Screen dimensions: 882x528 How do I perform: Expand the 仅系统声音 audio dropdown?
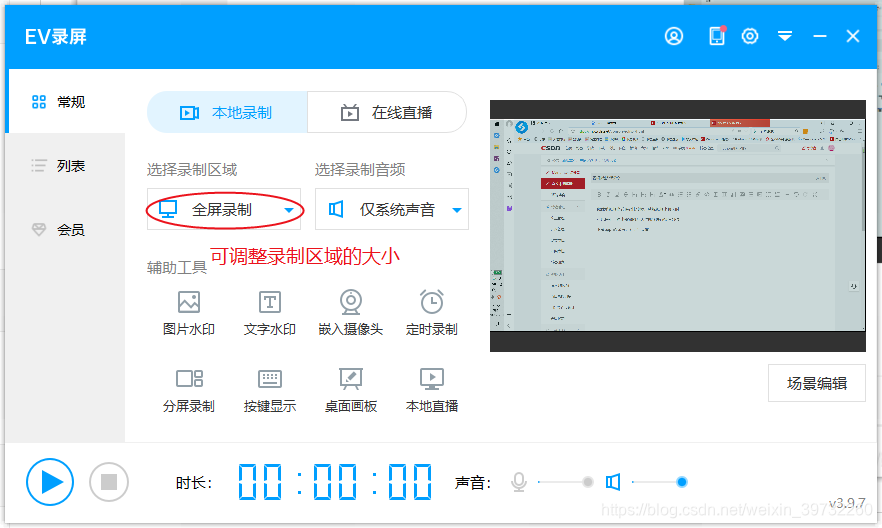[392, 209]
